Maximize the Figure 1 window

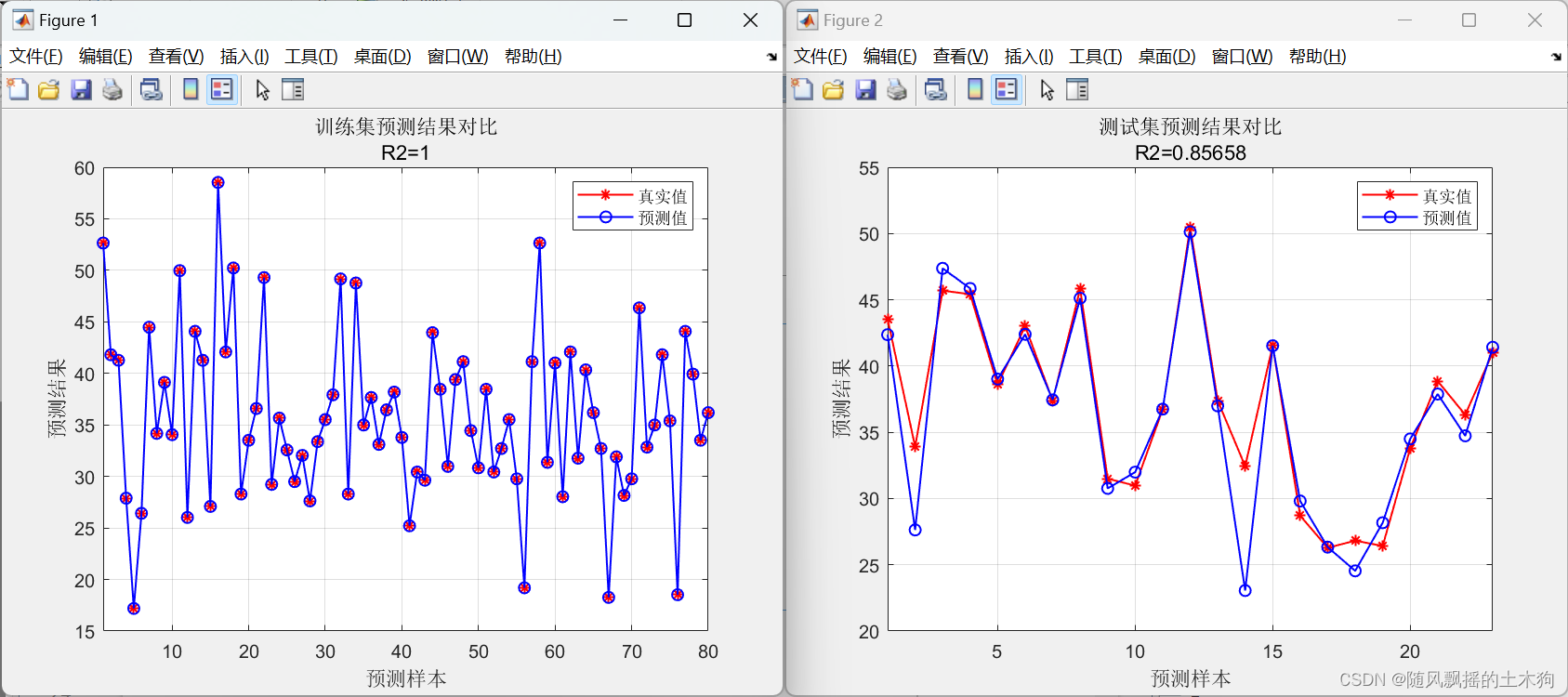[x=684, y=20]
